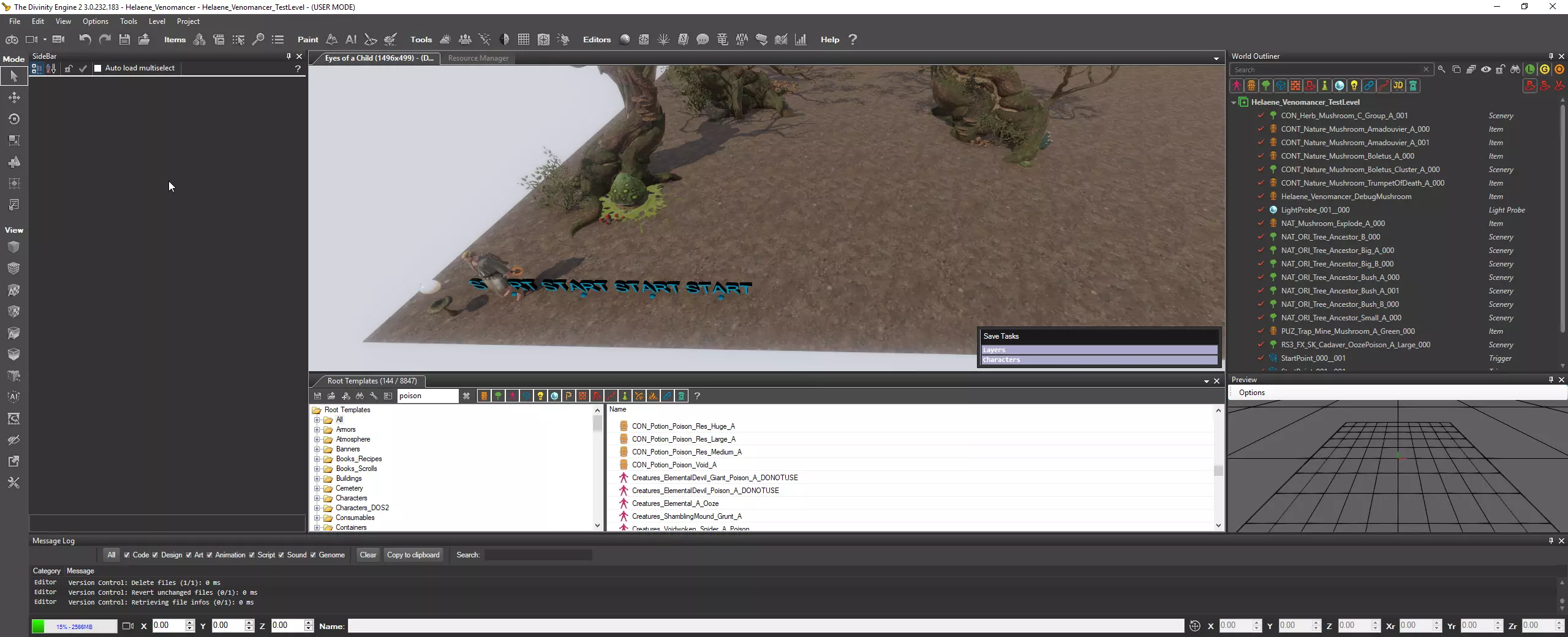The height and width of the screenshot is (637, 1568).
Task: Toggle the Animation filter checkbox in Message Log
Action: (x=209, y=555)
